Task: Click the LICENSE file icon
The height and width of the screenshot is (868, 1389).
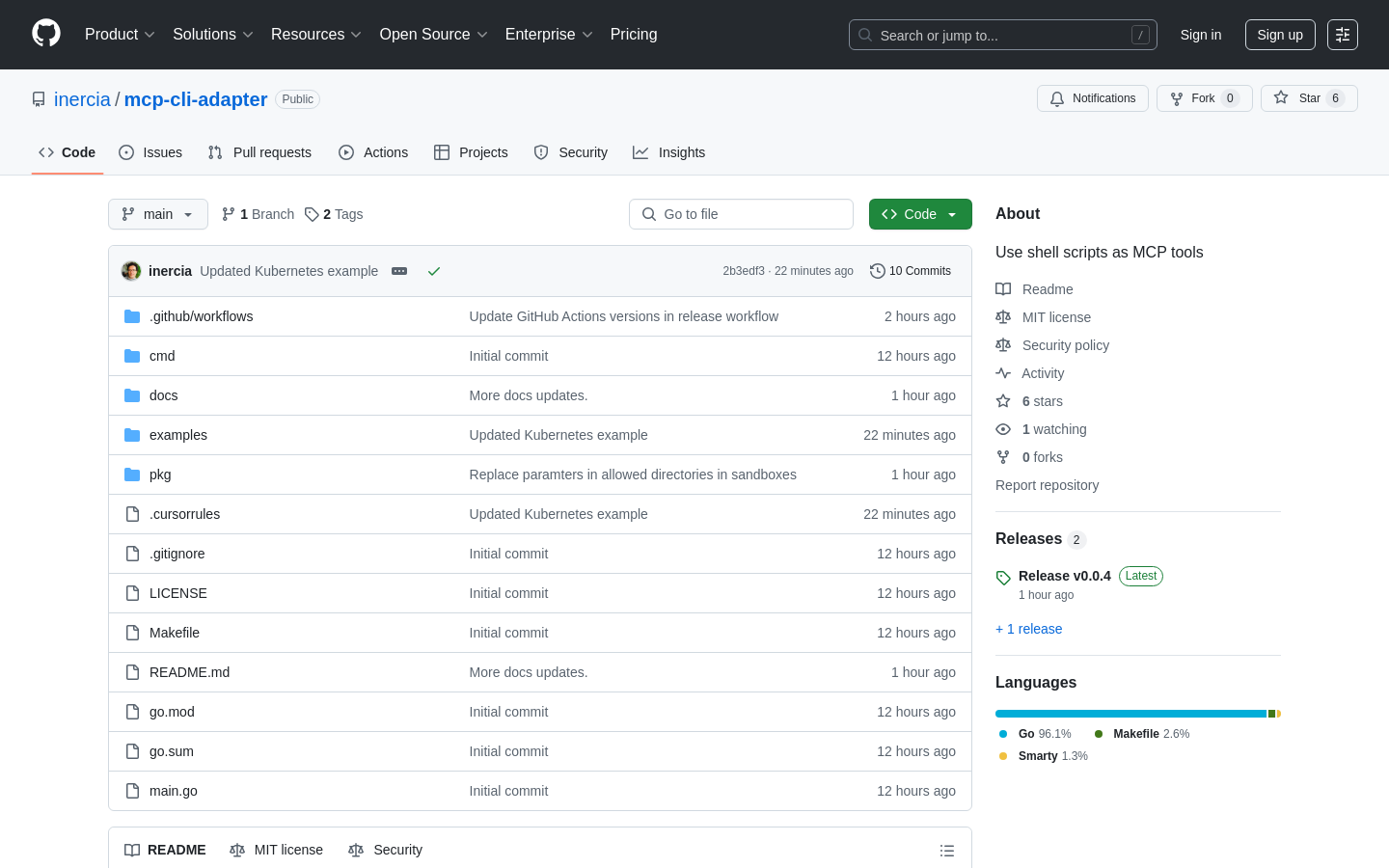Action: pos(132,593)
